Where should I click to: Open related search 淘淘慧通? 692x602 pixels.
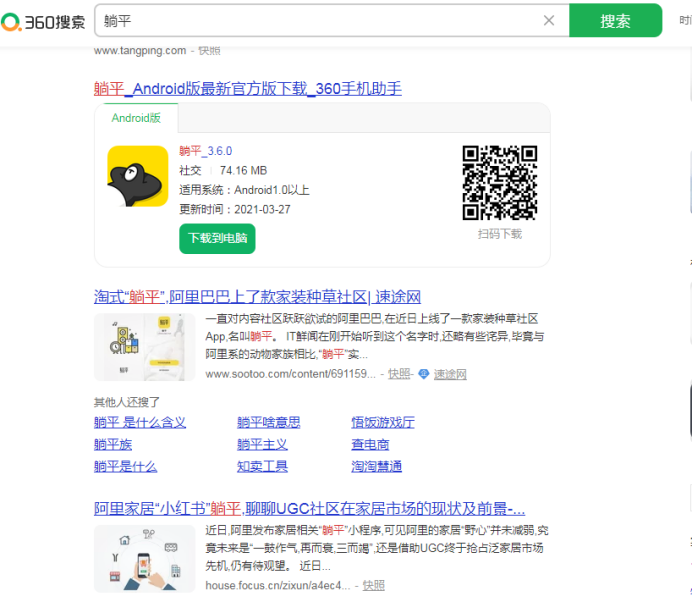click(376, 467)
